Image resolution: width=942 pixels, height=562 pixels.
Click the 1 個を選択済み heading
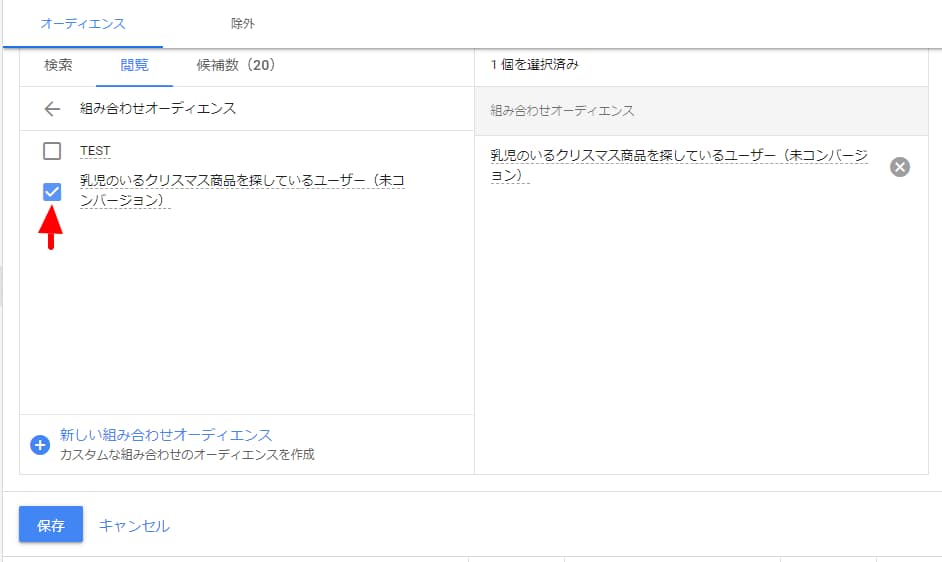(x=534, y=65)
